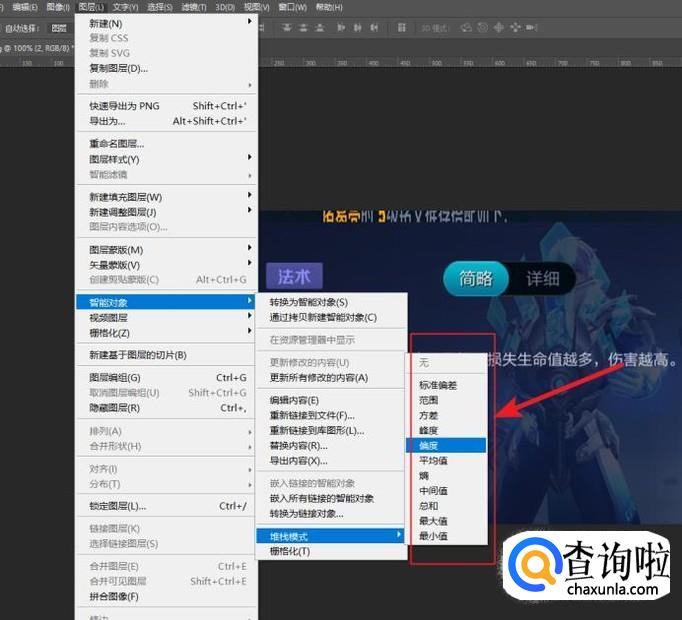
Task: Choose 转换为链接对象...
Action: [x=331, y=513]
